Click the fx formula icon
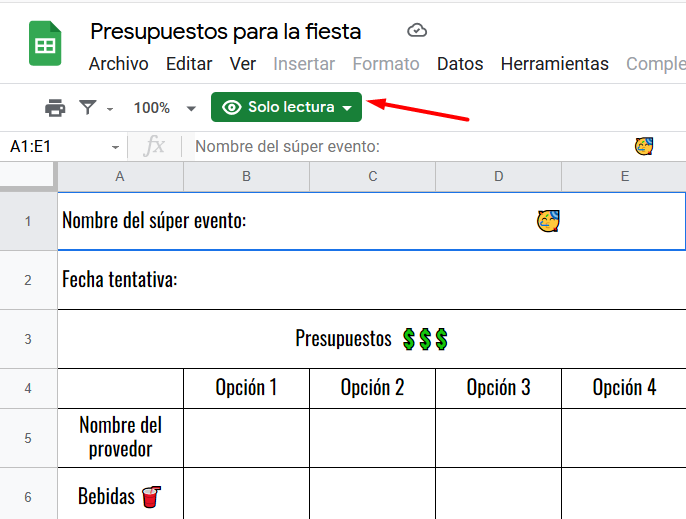Screen dimensions: 686x519 pos(154,146)
